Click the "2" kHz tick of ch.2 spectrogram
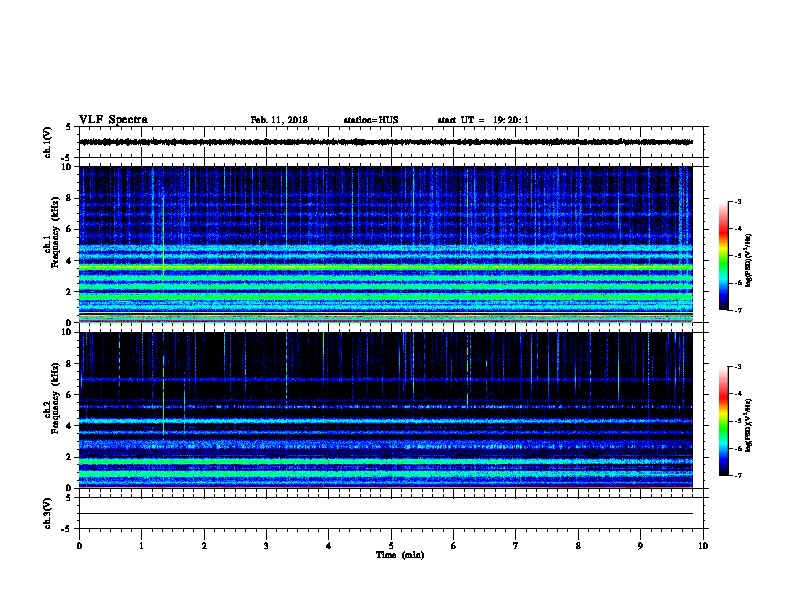Viewport: 792px width, 612px height. (69, 457)
